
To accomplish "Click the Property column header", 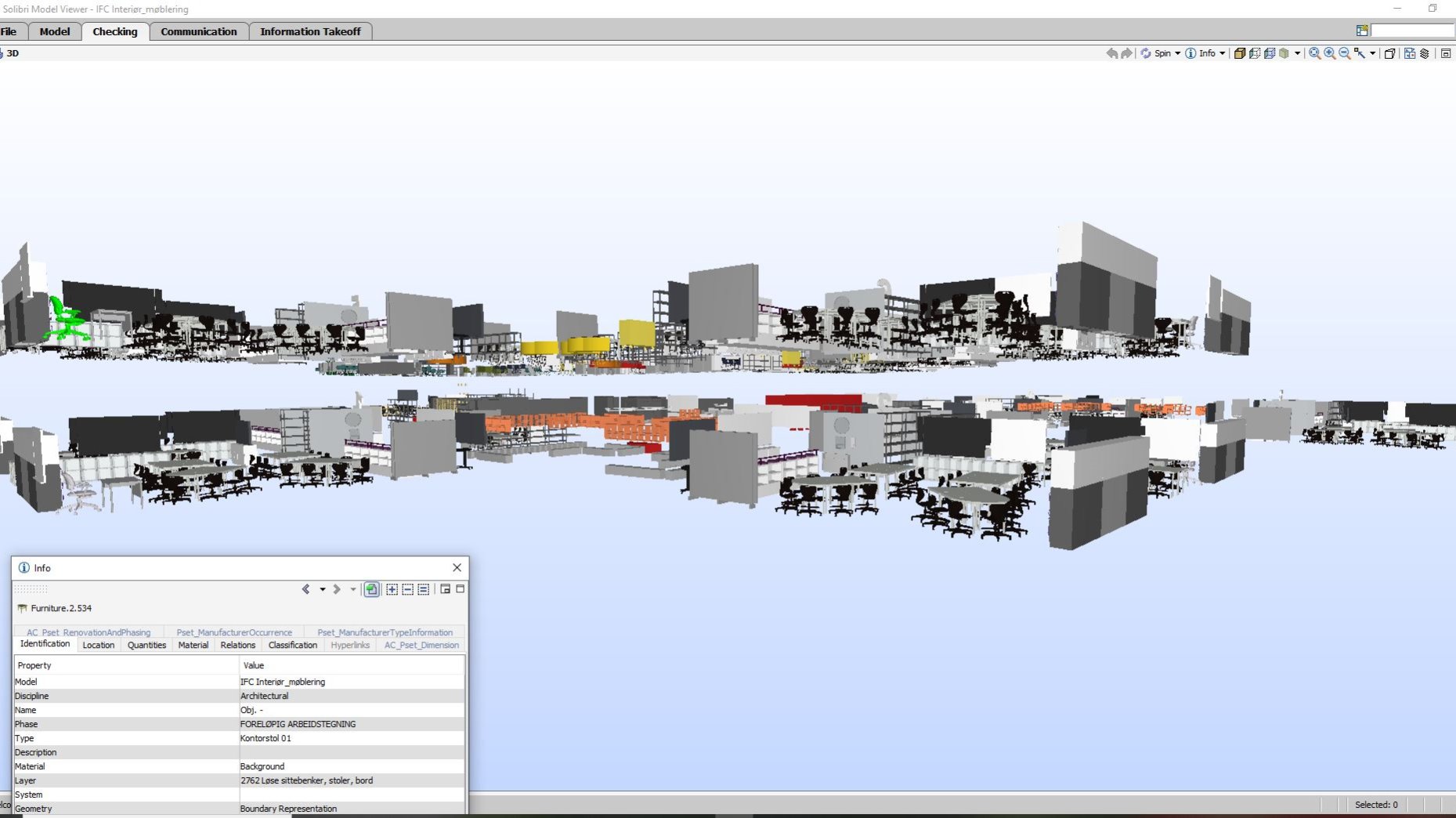I will pyautogui.click(x=125, y=665).
